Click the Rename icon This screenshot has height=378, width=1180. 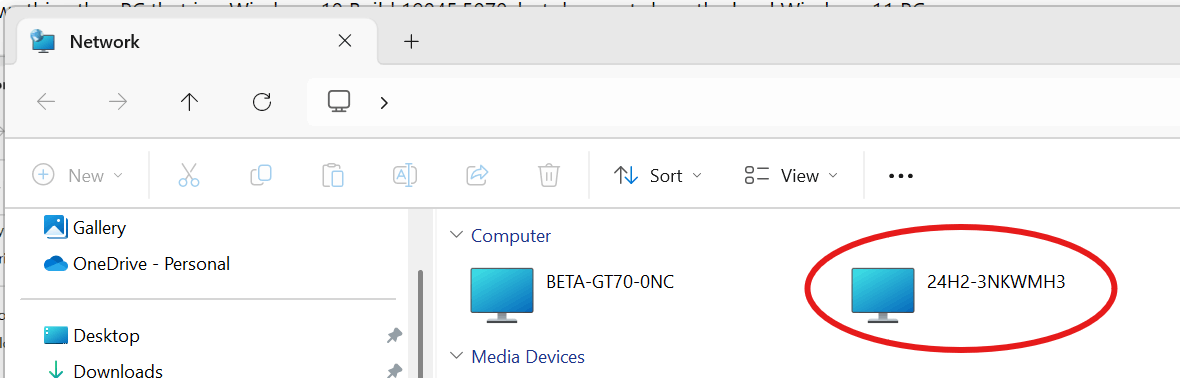(x=405, y=175)
